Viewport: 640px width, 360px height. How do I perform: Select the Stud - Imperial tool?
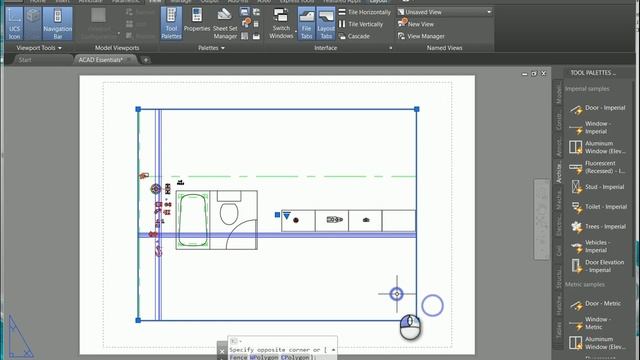click(x=598, y=187)
